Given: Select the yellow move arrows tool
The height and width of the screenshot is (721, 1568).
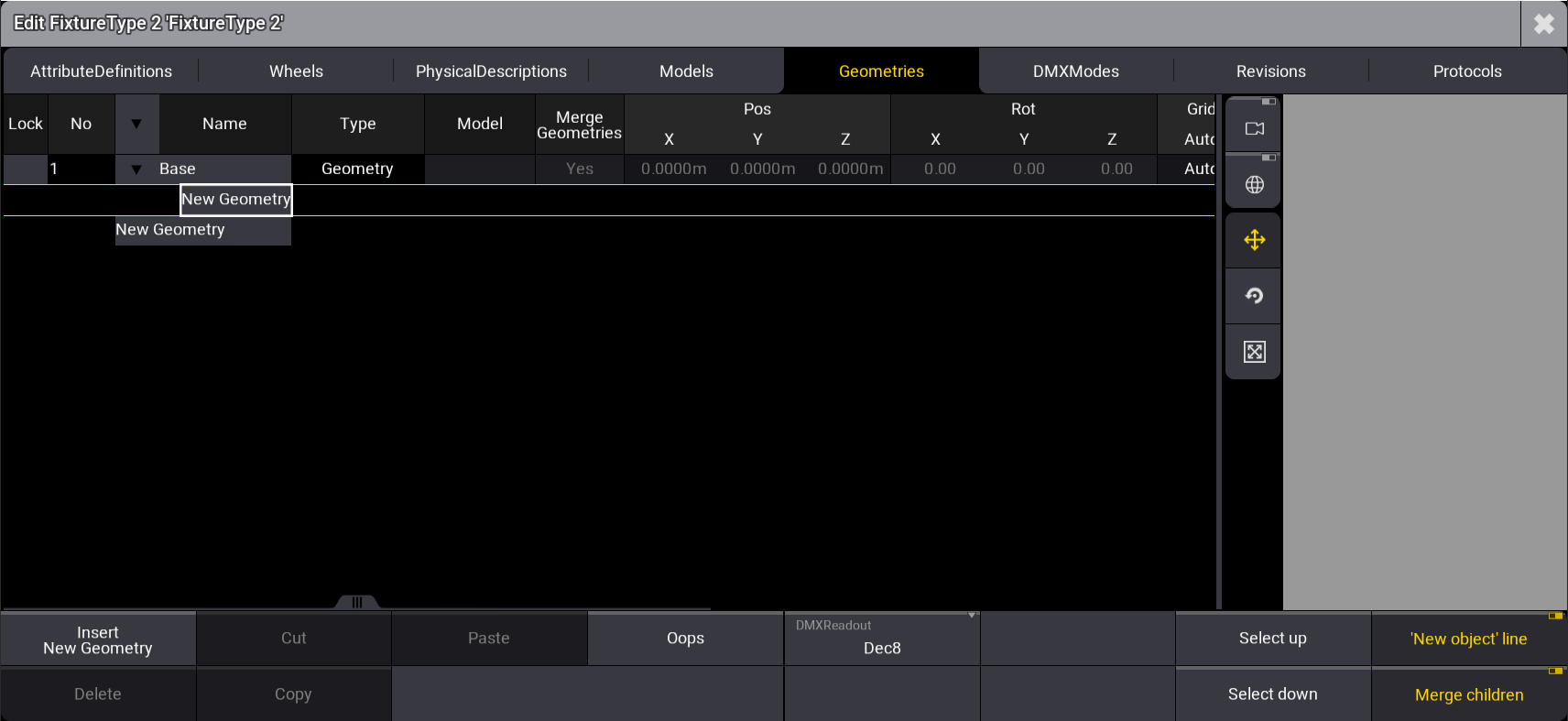Looking at the screenshot, I should (x=1254, y=240).
